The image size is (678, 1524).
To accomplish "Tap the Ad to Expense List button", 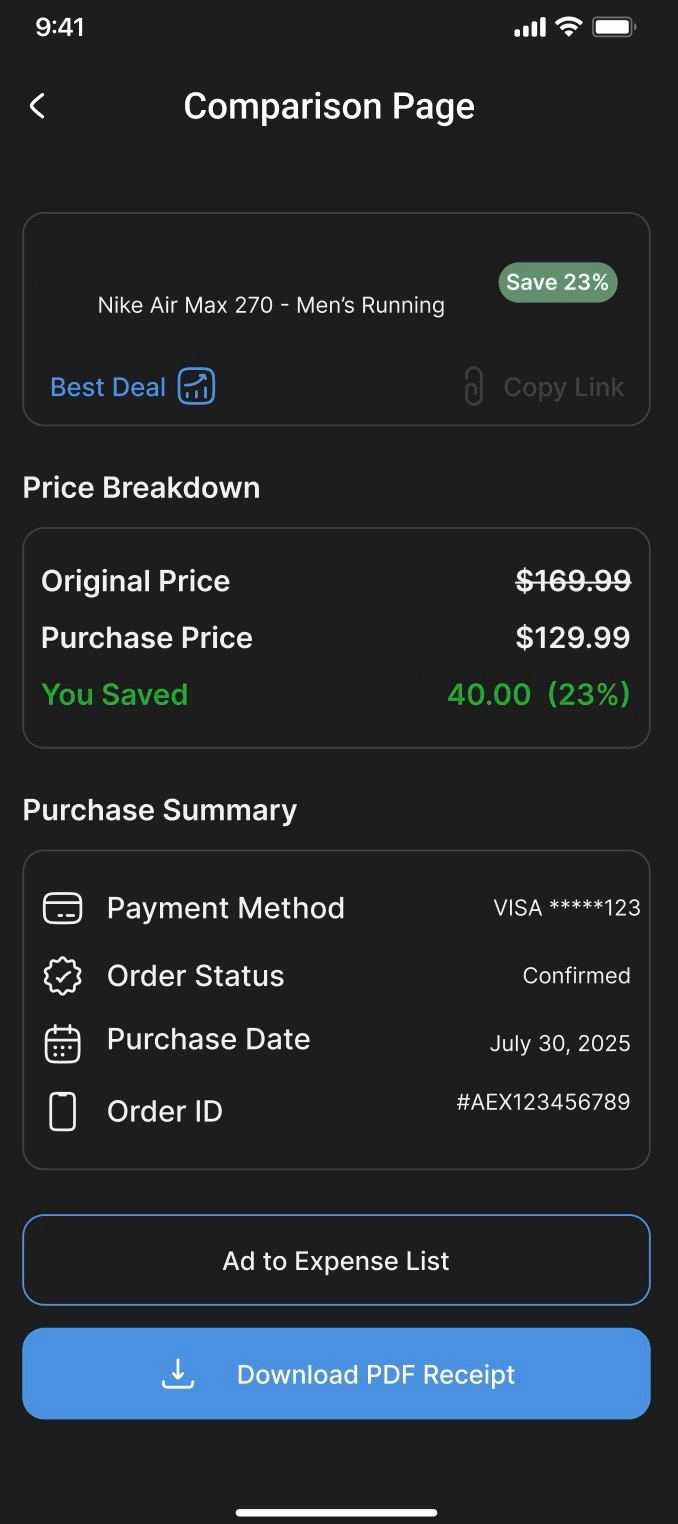I will pos(336,1260).
